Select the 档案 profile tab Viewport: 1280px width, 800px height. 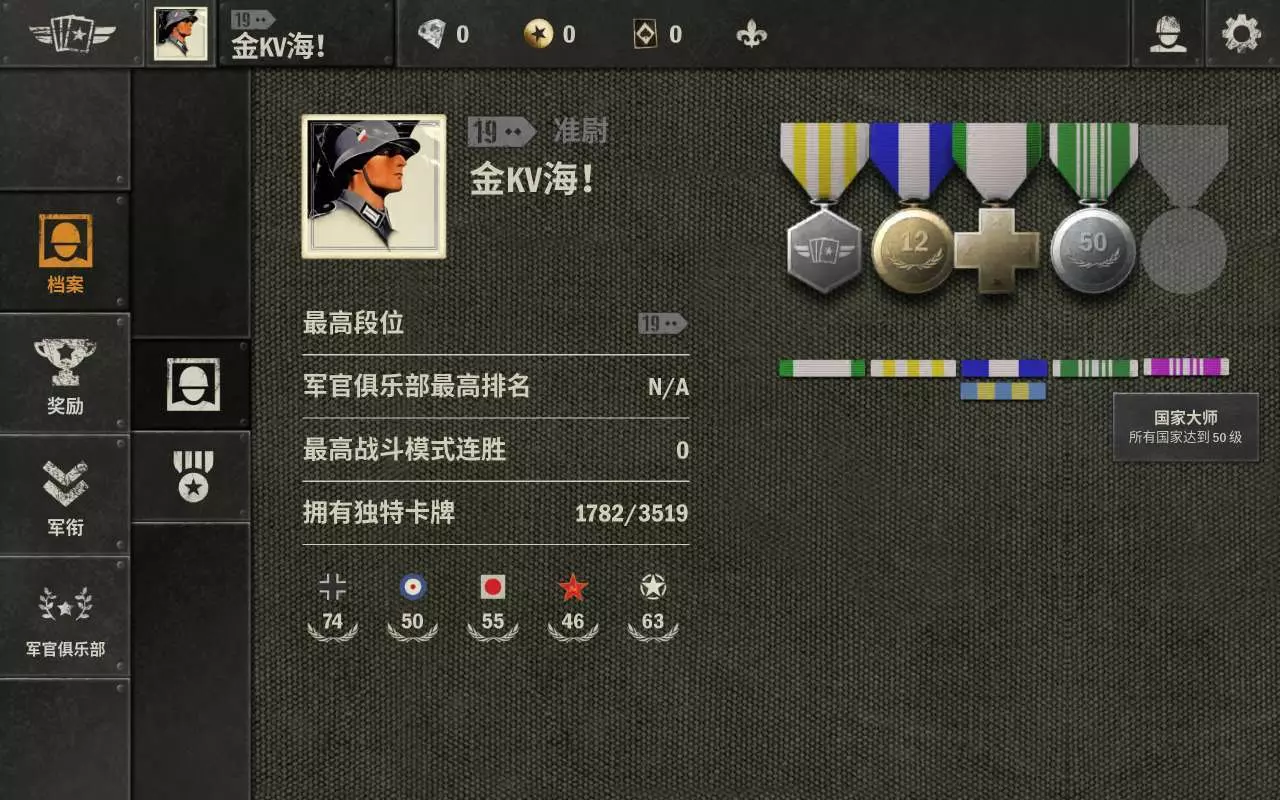pos(65,252)
